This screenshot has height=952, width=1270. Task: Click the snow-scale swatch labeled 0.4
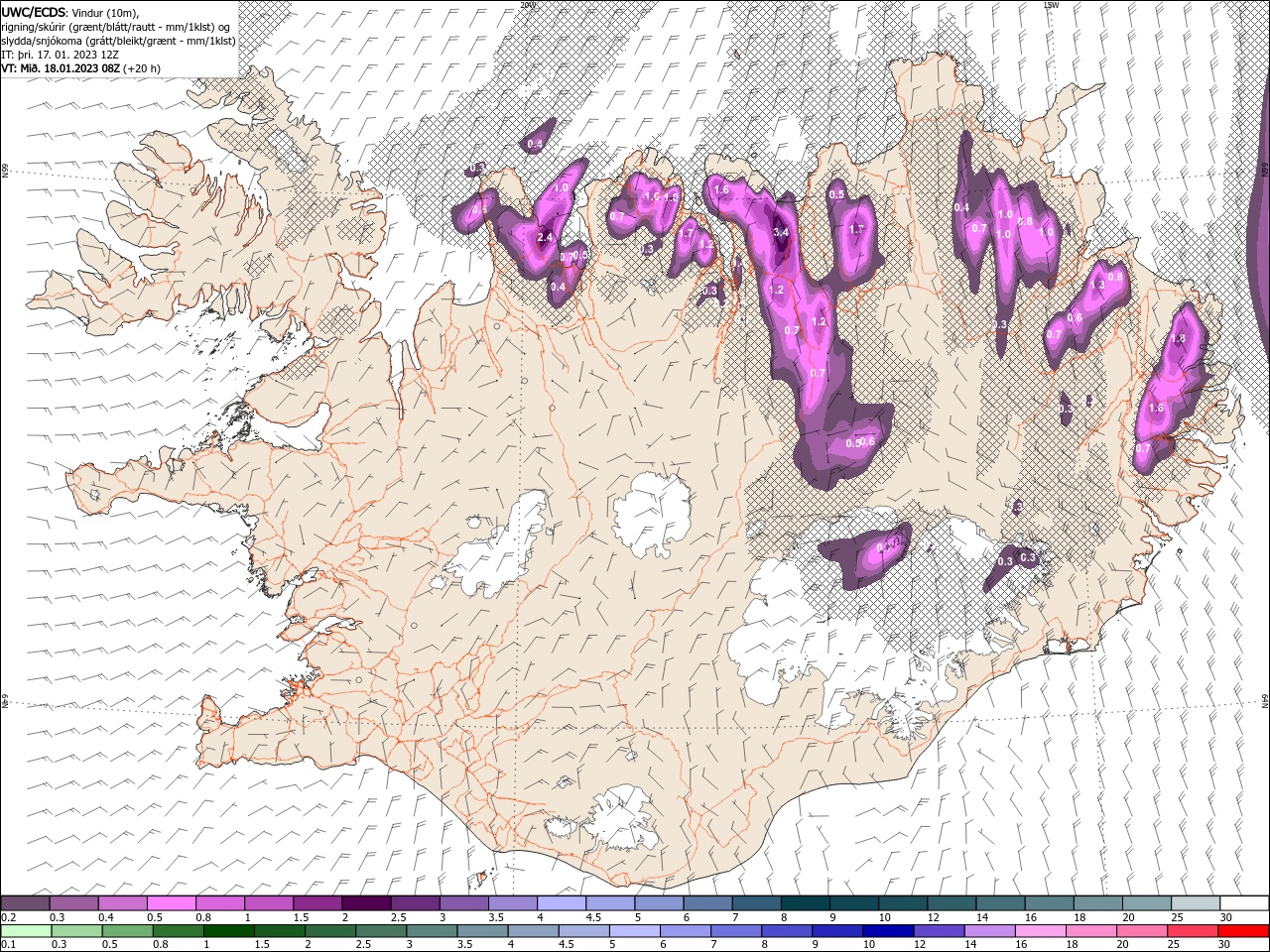click(x=123, y=903)
